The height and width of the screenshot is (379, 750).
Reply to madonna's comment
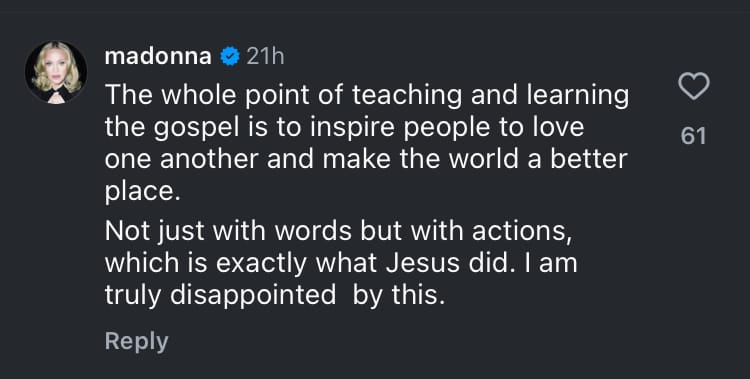click(x=136, y=342)
